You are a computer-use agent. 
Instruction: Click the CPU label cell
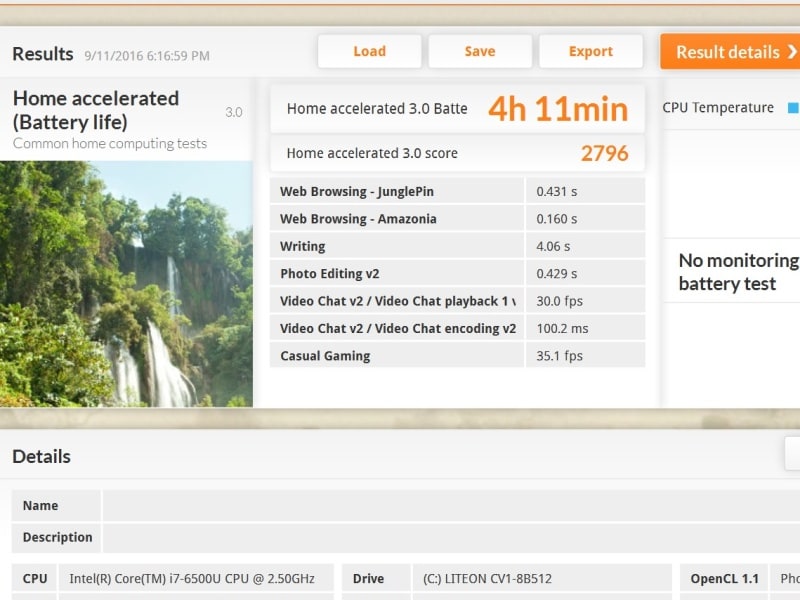point(35,579)
